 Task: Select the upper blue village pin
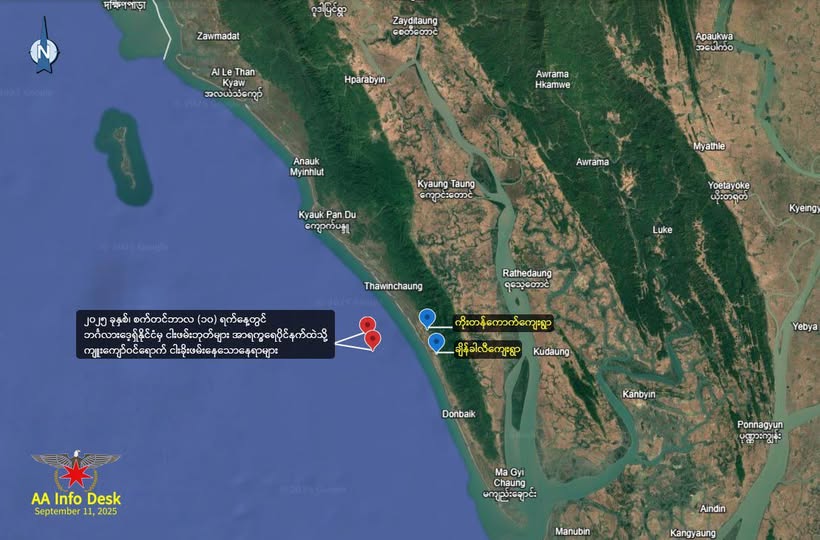point(427,319)
